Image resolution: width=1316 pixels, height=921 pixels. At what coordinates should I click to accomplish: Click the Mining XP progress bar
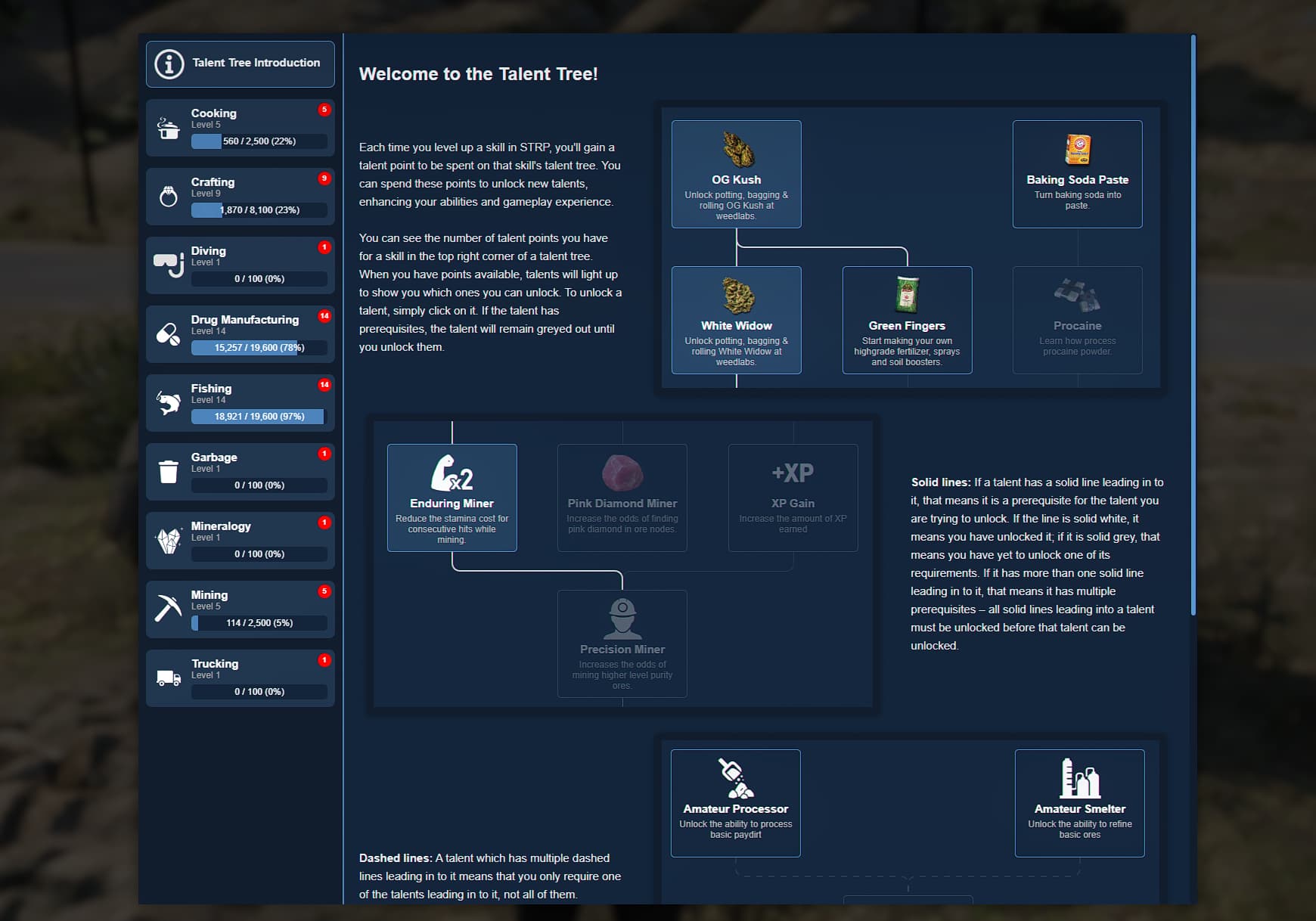259,623
